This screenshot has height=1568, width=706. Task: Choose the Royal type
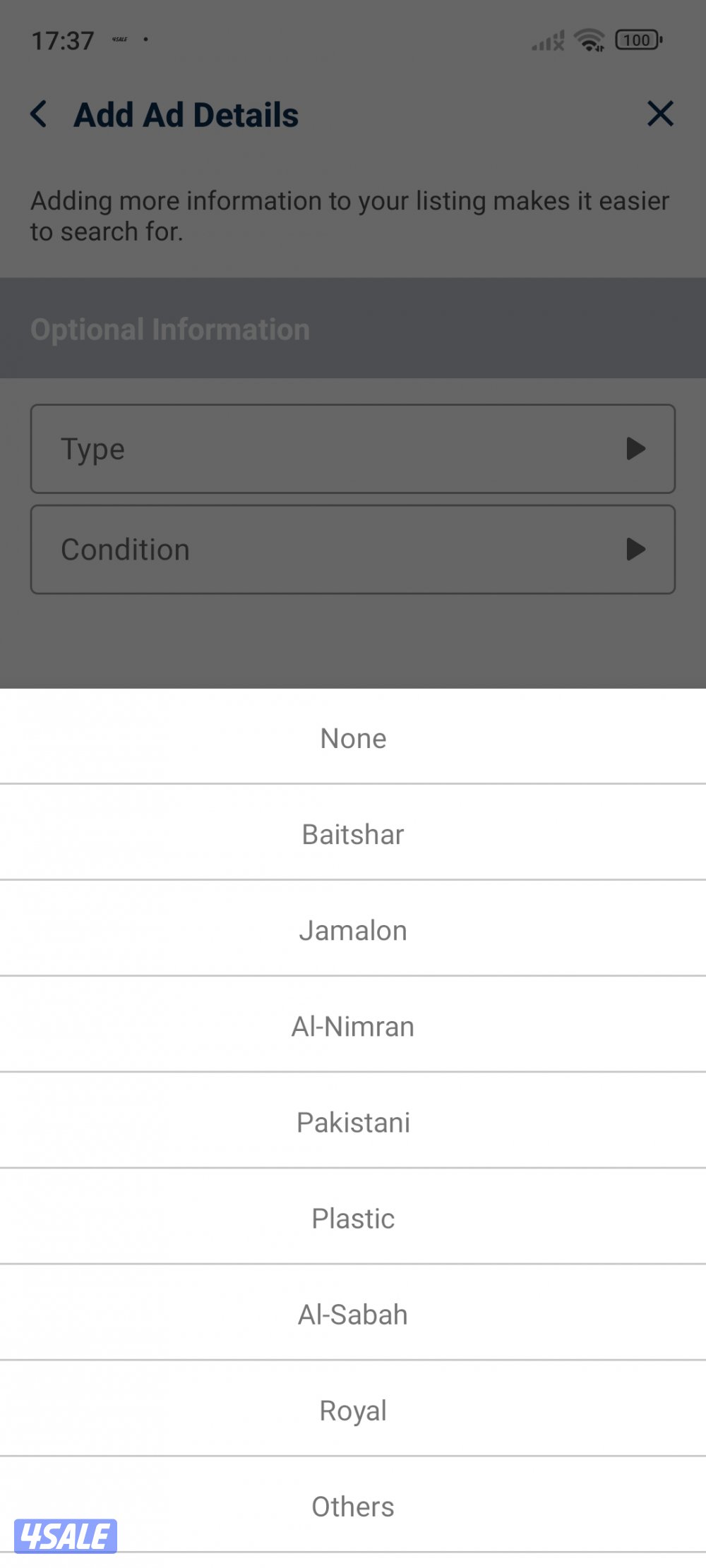[353, 1410]
